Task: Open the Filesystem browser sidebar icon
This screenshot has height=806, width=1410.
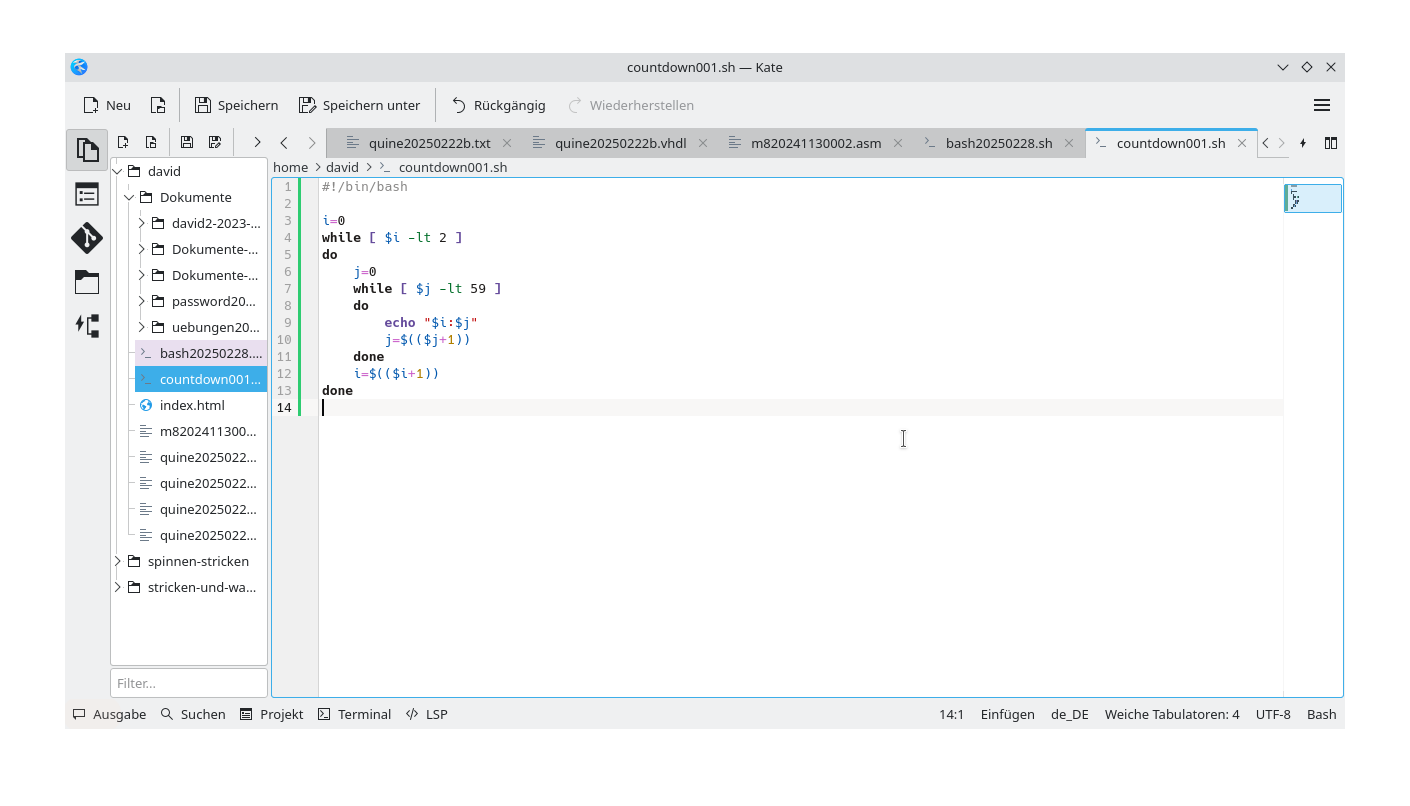Action: [86, 281]
